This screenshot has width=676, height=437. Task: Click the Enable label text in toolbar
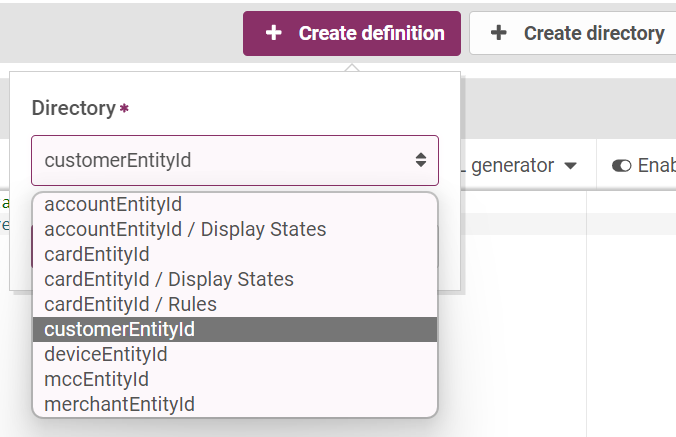(656, 165)
